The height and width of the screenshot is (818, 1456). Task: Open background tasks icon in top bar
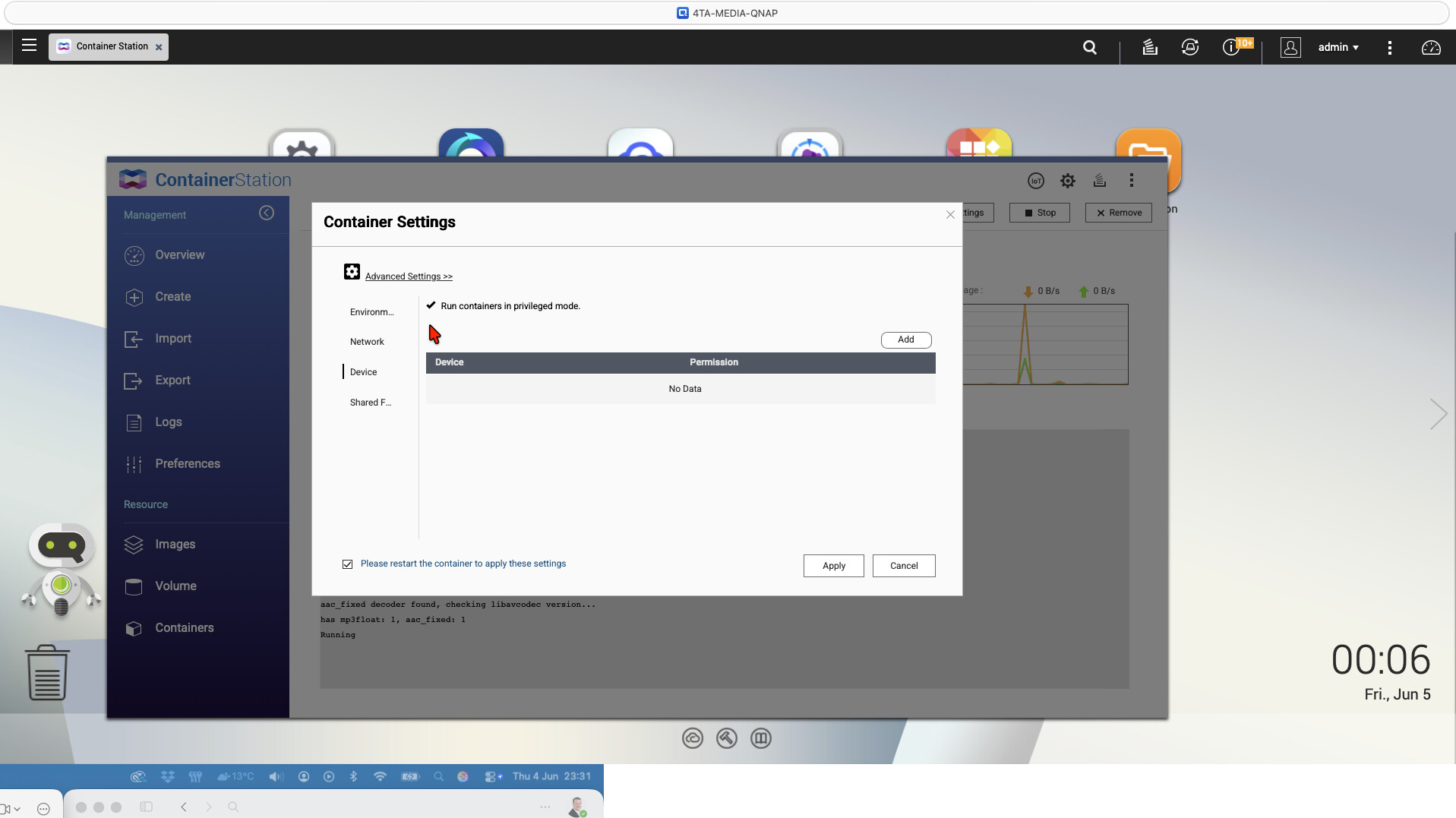tap(1150, 47)
